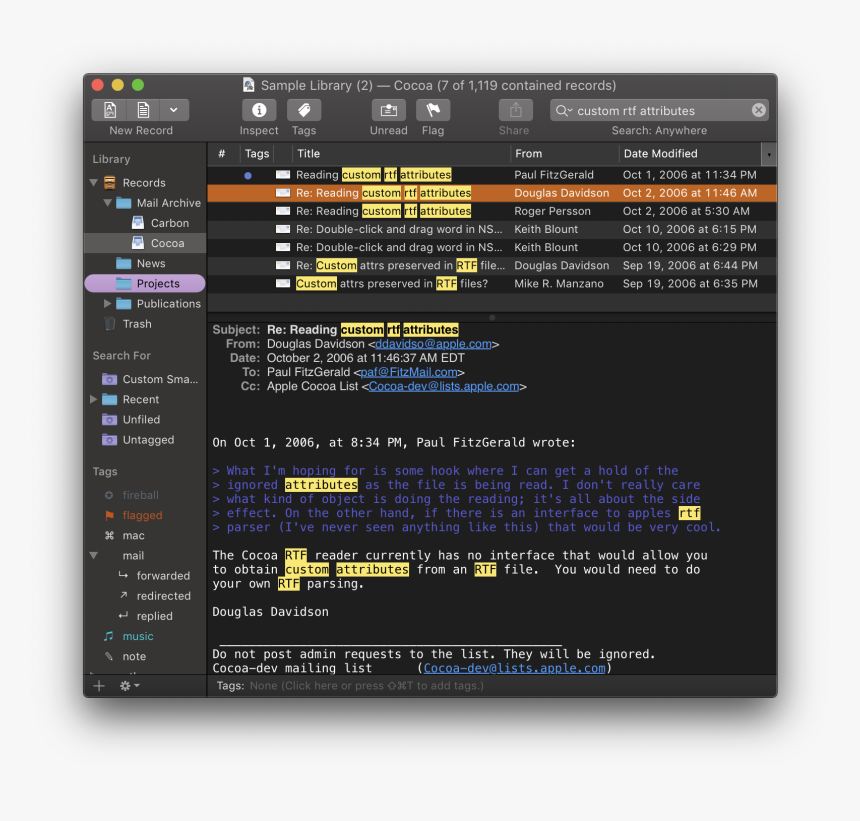Select Keith Blount's 6:29 PM message
This screenshot has height=821, width=860.
[492, 247]
